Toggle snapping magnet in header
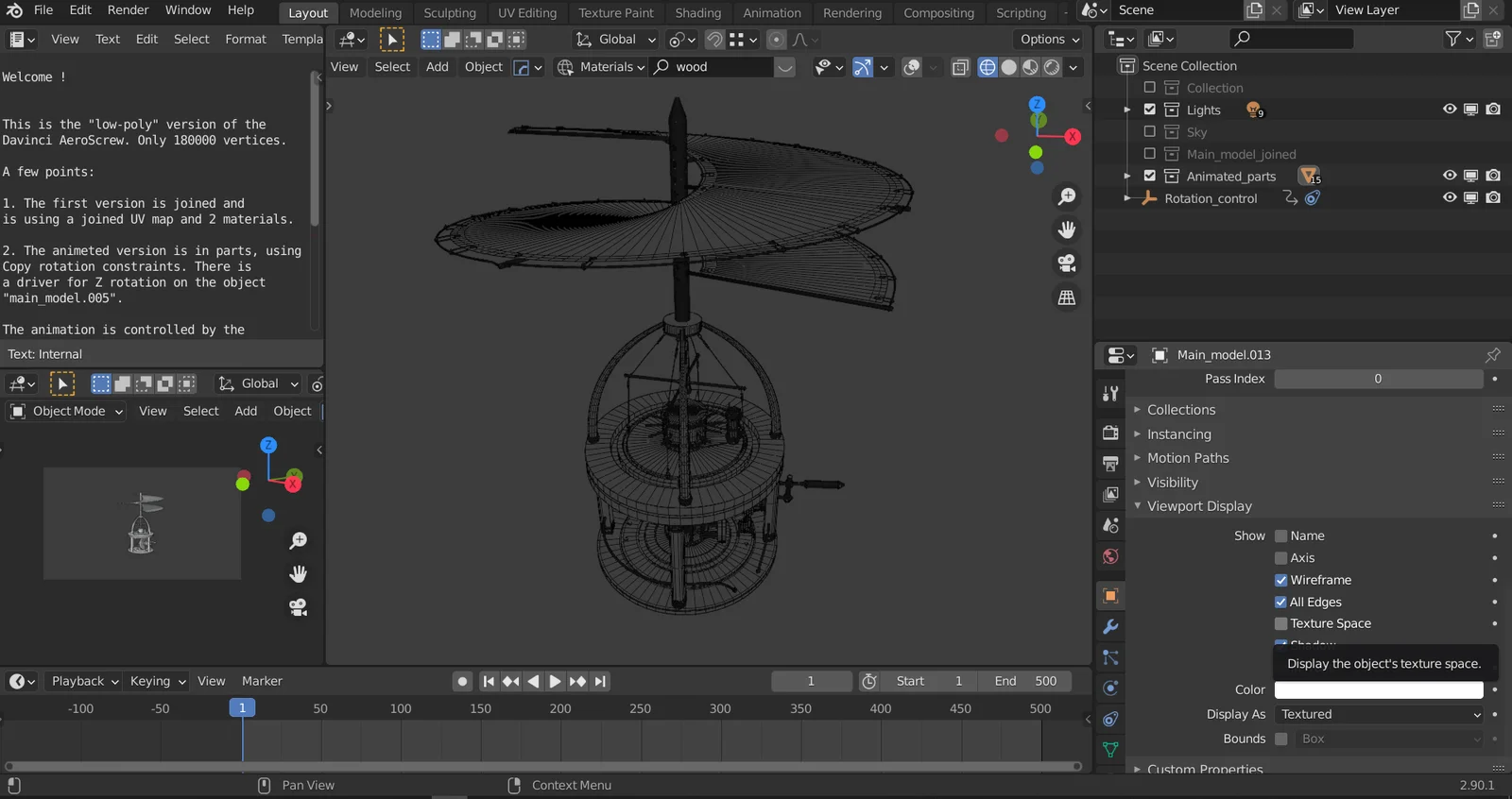 point(715,40)
